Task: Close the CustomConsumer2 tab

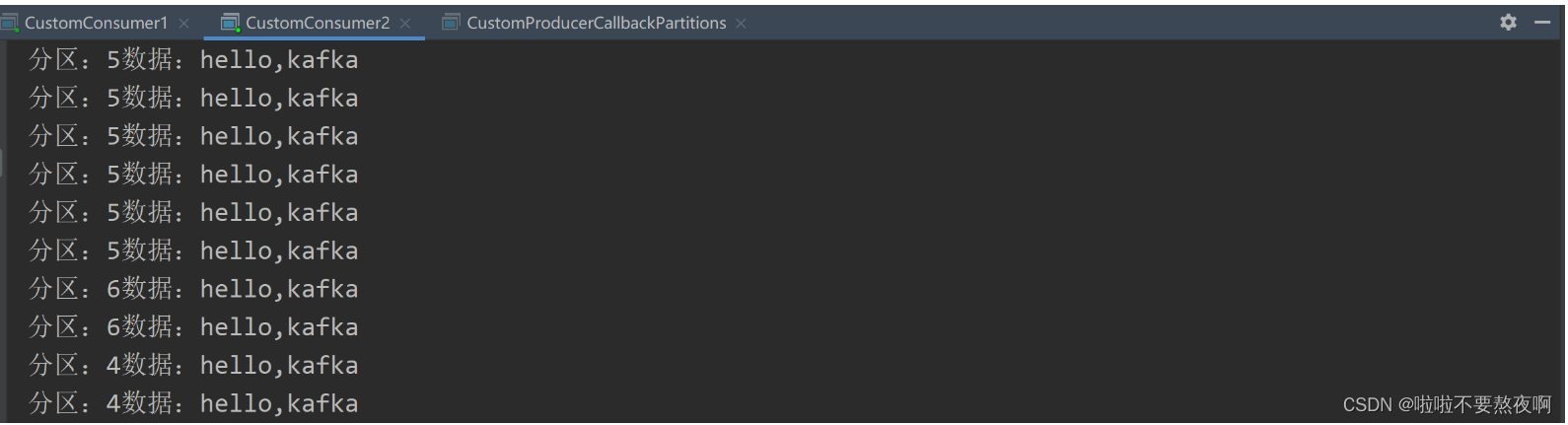Action: (x=405, y=23)
